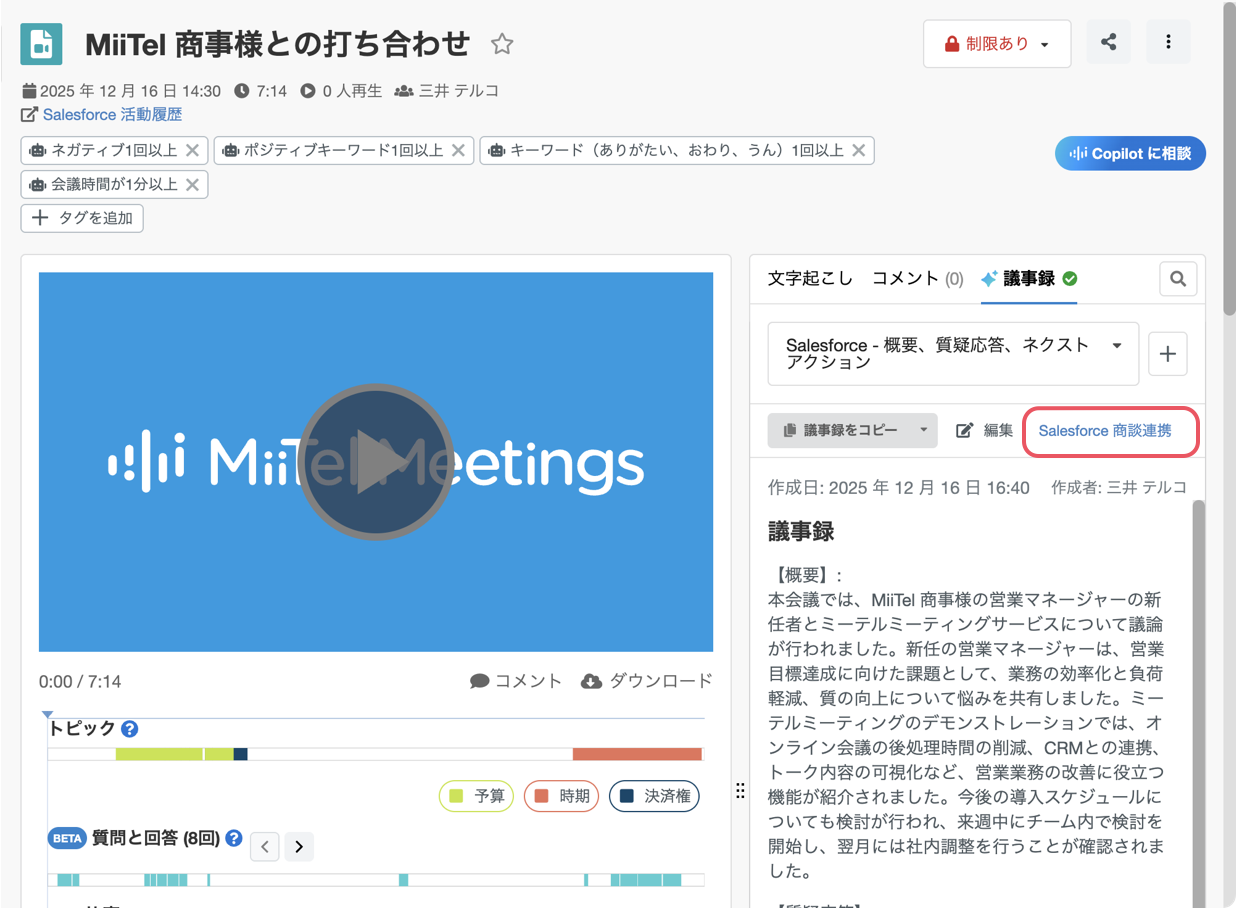Go to previous question with left chevron
1236x908 pixels.
[x=265, y=847]
